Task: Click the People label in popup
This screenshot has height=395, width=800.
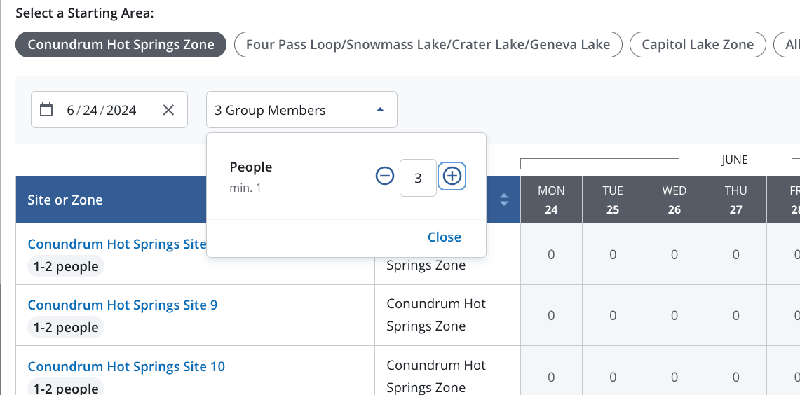Action: [251, 167]
